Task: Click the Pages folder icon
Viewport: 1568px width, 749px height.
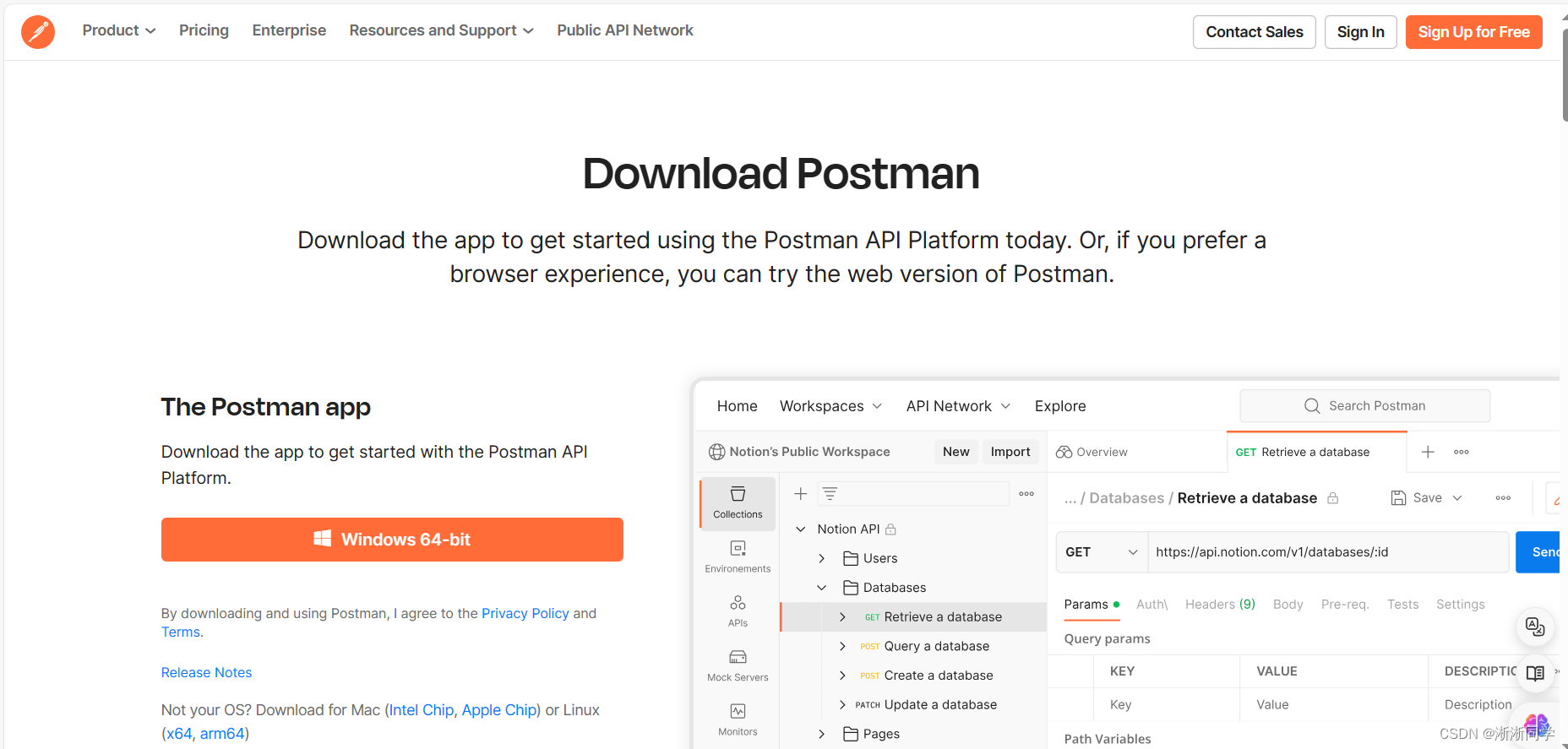Action: [851, 734]
